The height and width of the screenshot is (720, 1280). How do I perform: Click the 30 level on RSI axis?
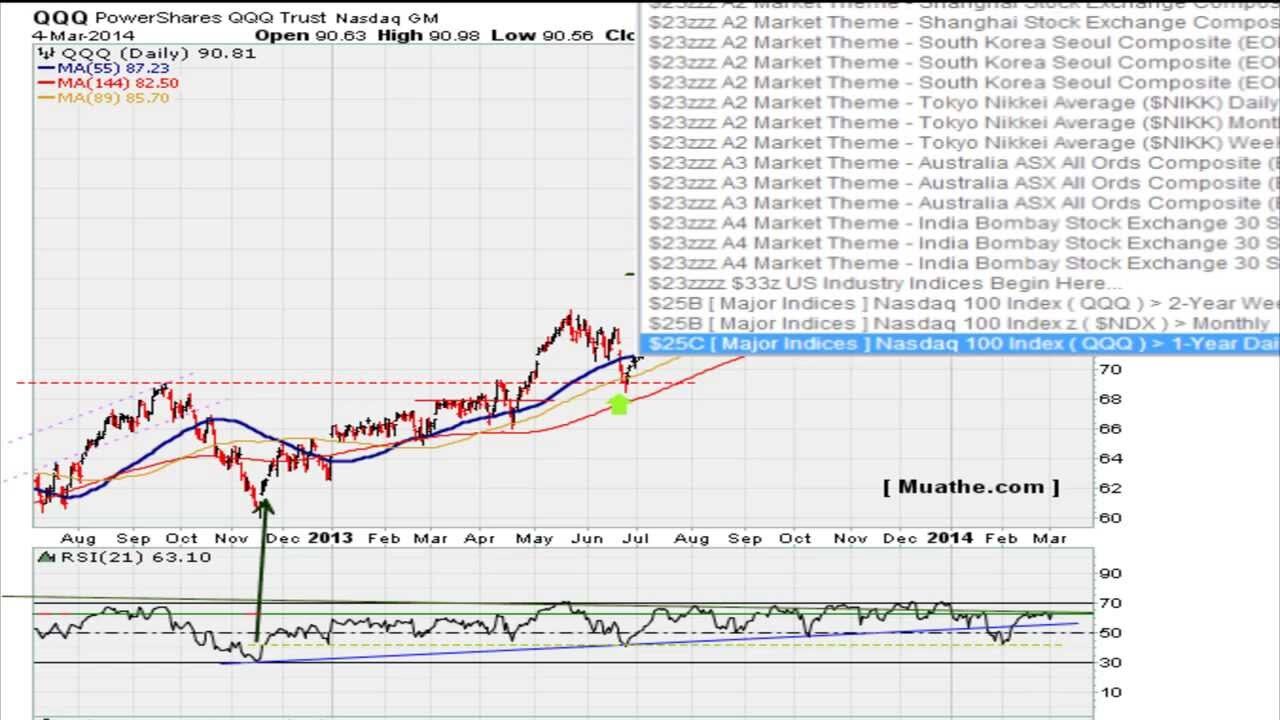coord(1109,663)
